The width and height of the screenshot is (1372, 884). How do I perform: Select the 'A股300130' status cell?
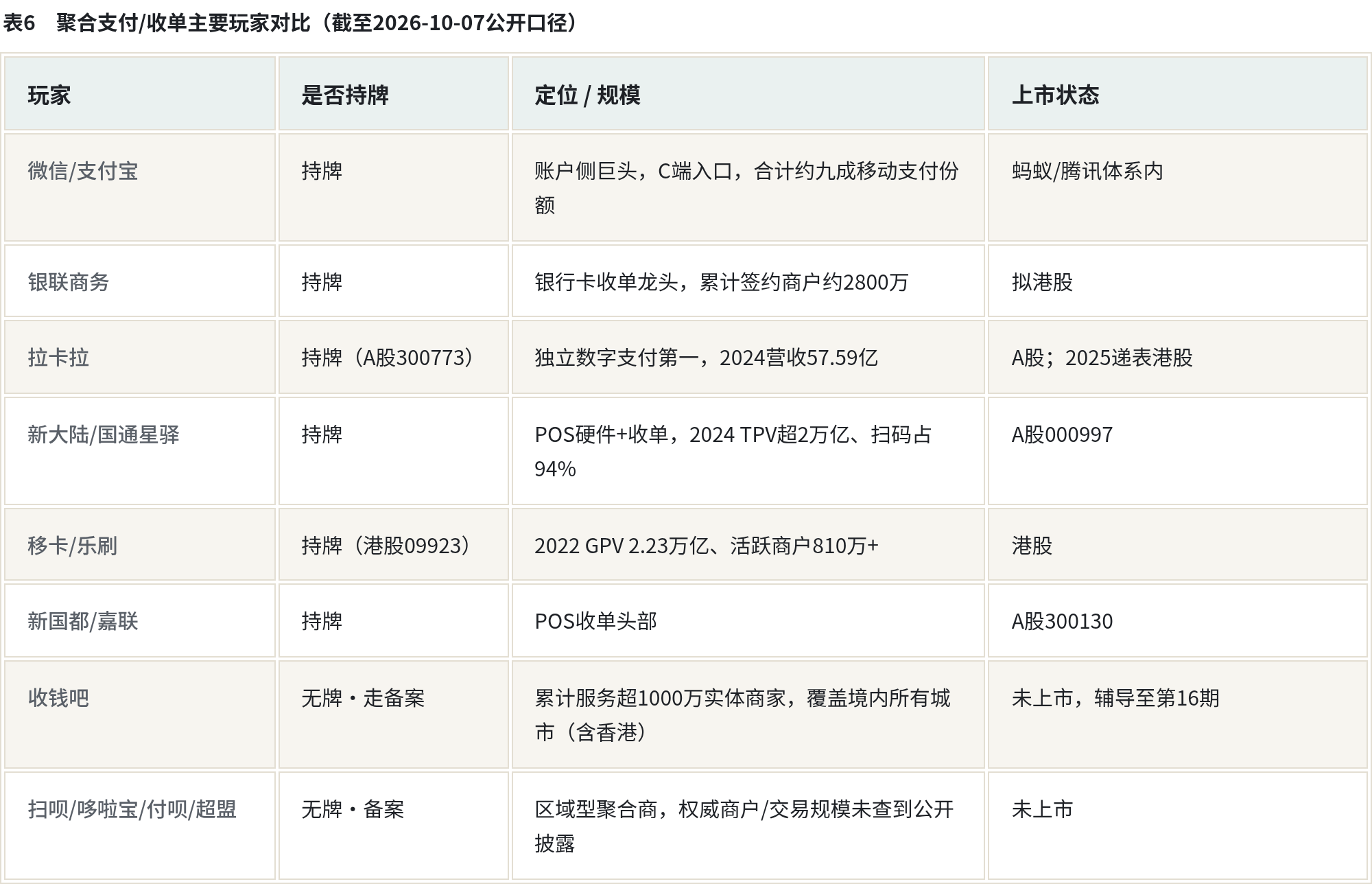[x=1178, y=621]
